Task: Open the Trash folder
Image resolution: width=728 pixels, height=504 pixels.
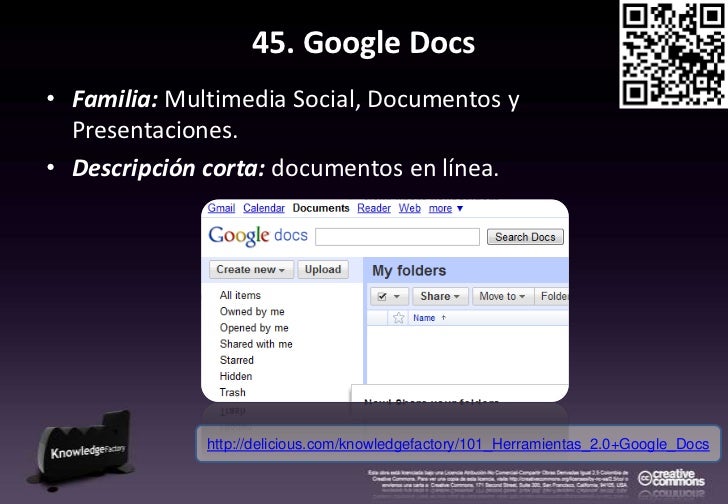Action: [233, 393]
